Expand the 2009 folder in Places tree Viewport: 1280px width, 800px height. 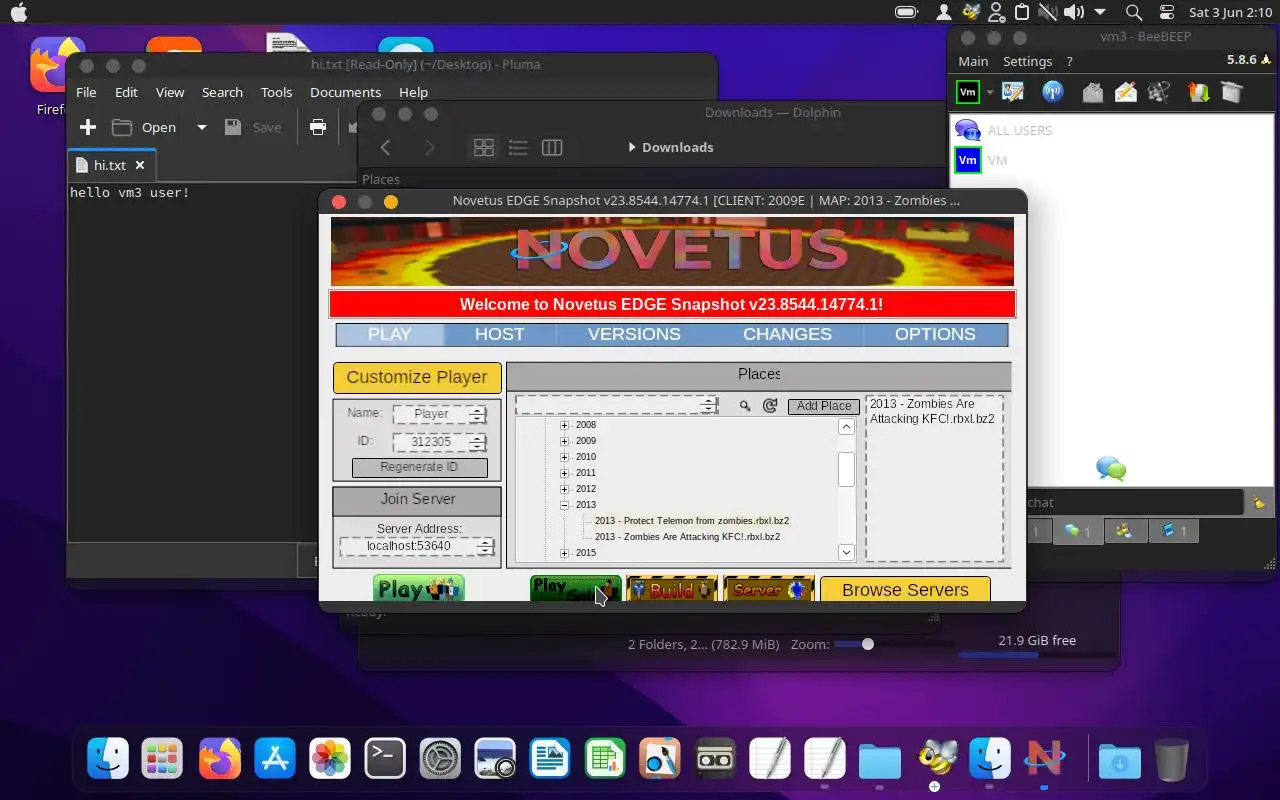tap(564, 441)
